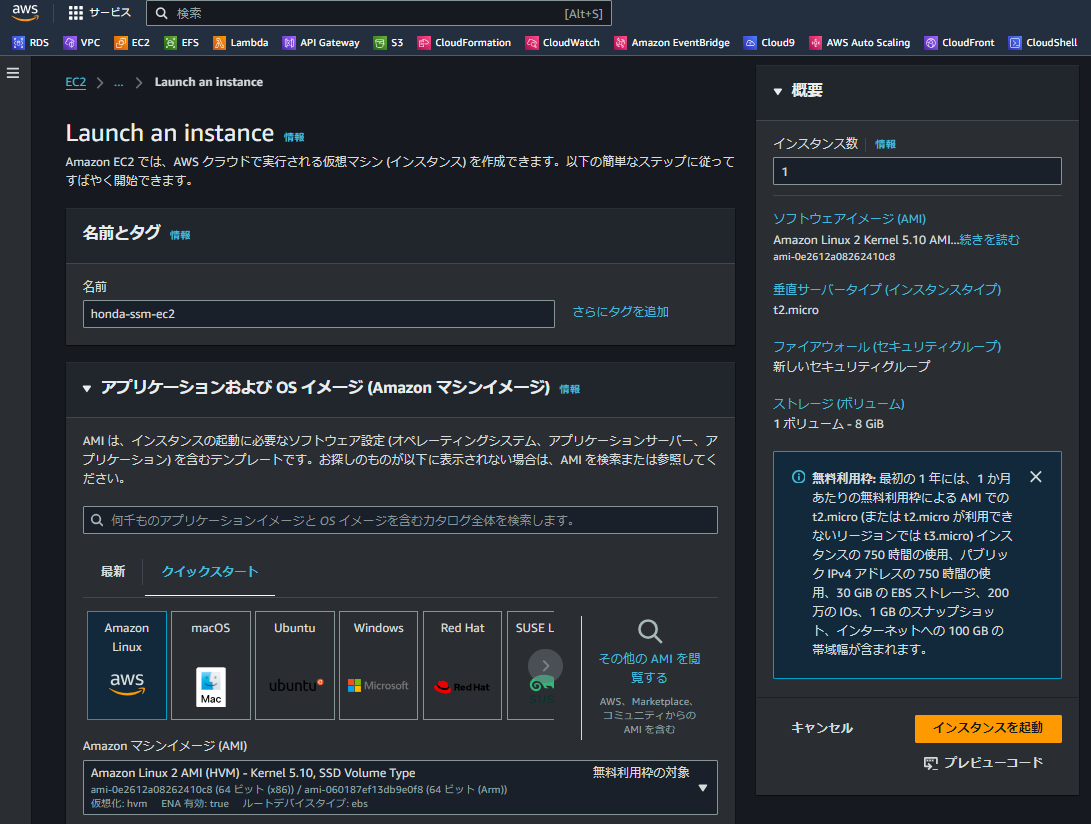This screenshot has width=1091, height=824.
Task: Open the VPC shortcut in favorites bar
Action: [82, 42]
